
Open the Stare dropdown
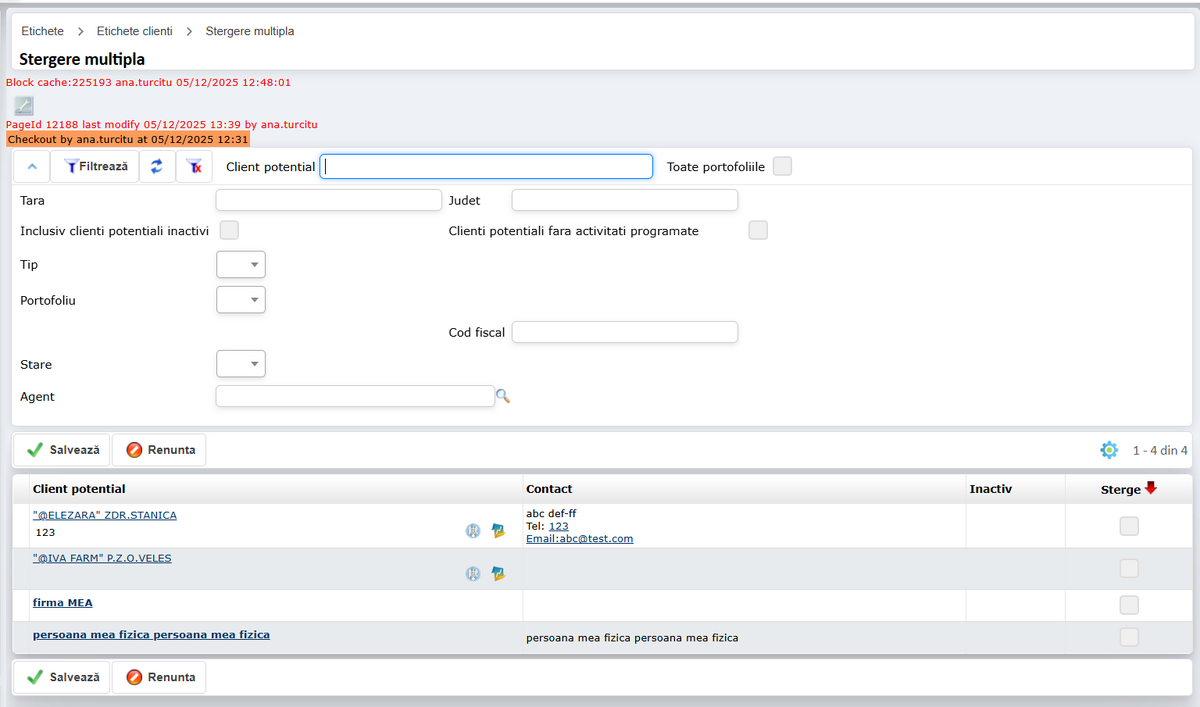point(241,364)
